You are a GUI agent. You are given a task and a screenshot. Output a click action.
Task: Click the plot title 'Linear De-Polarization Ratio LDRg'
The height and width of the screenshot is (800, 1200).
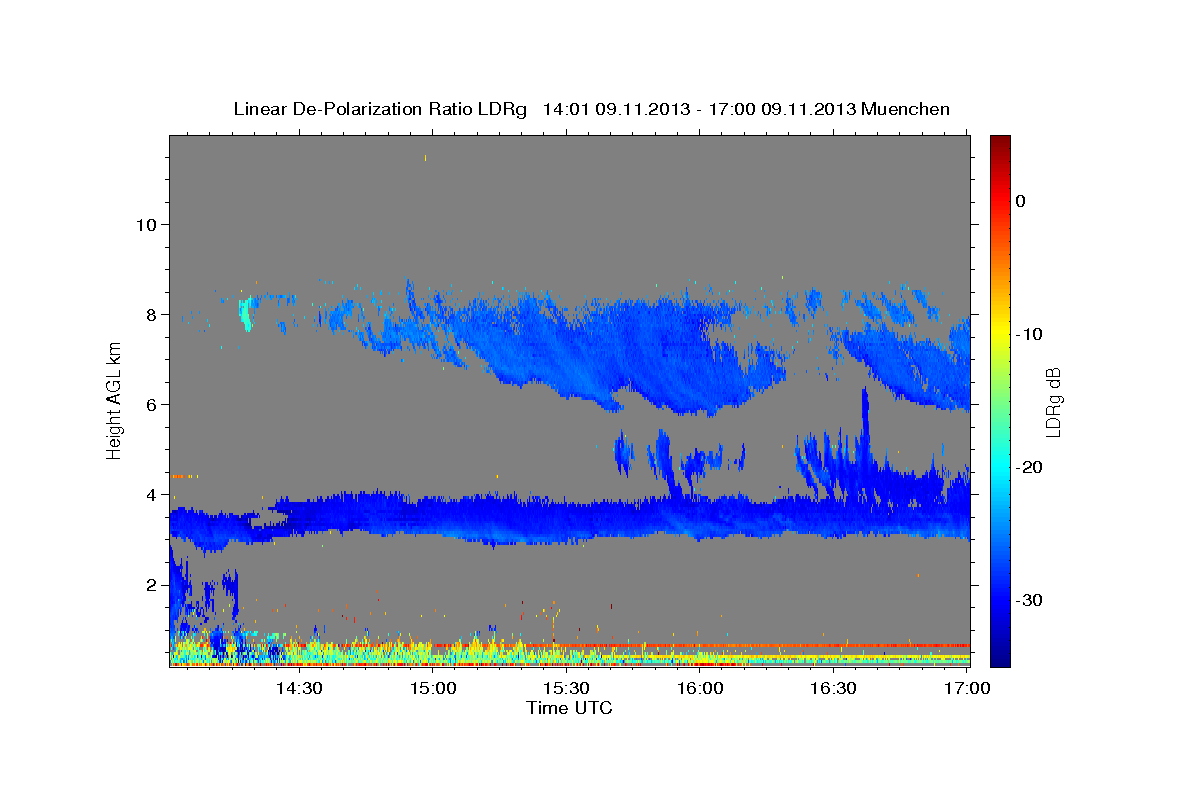tap(380, 109)
